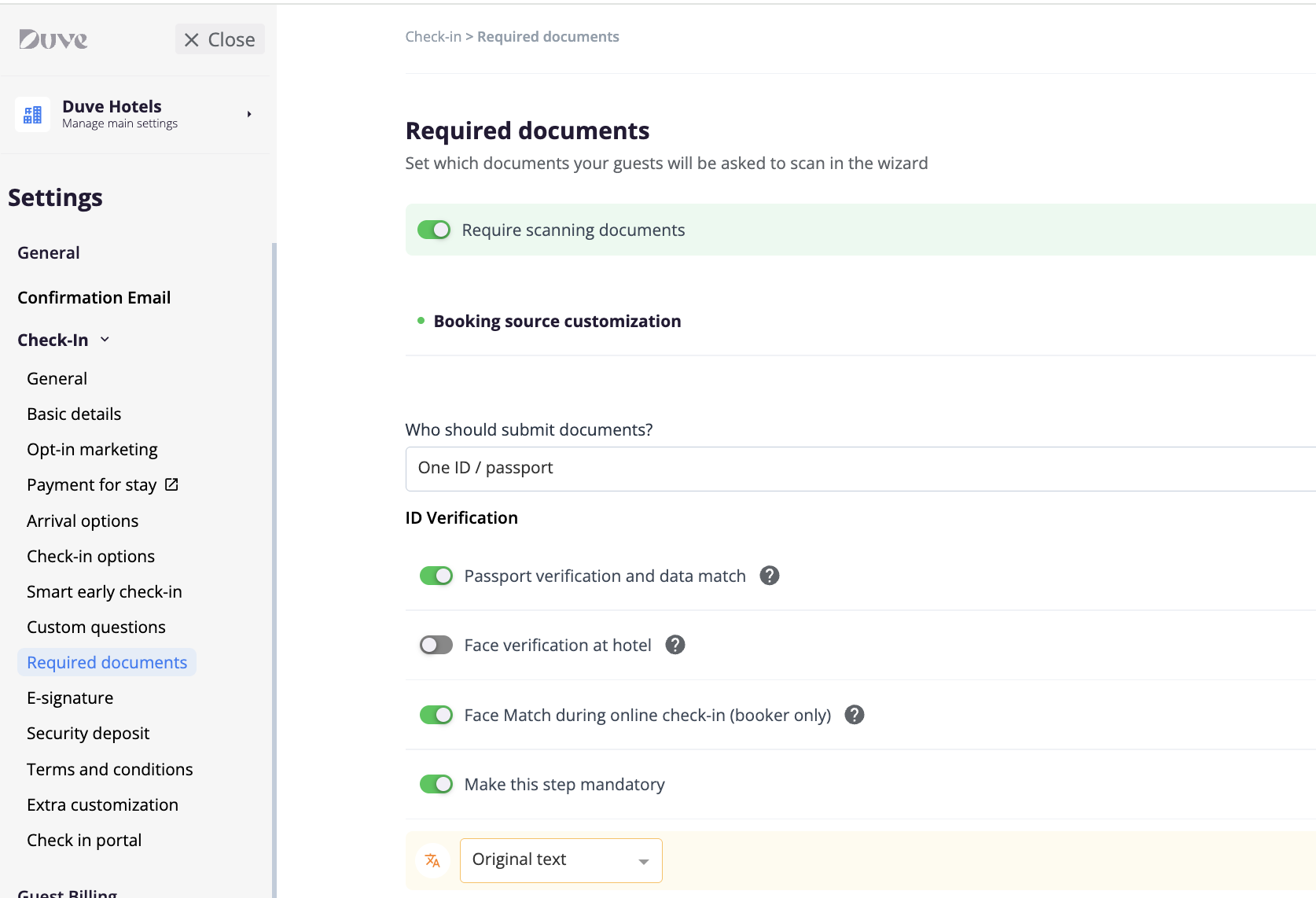The width and height of the screenshot is (1316, 898).
Task: Toggle Passport verification and data match
Action: coord(436,576)
